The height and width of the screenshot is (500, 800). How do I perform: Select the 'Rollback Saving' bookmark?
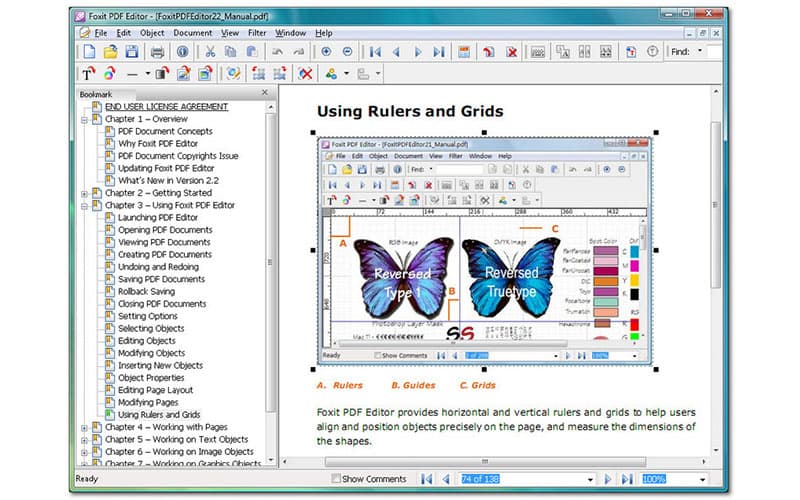[x=146, y=292]
